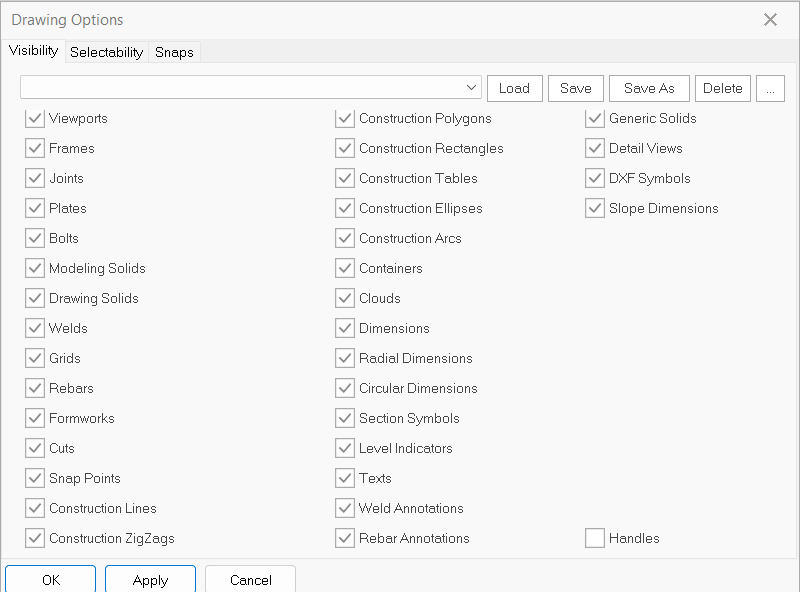
Task: Disable Construction Lines visibility
Action: point(35,508)
